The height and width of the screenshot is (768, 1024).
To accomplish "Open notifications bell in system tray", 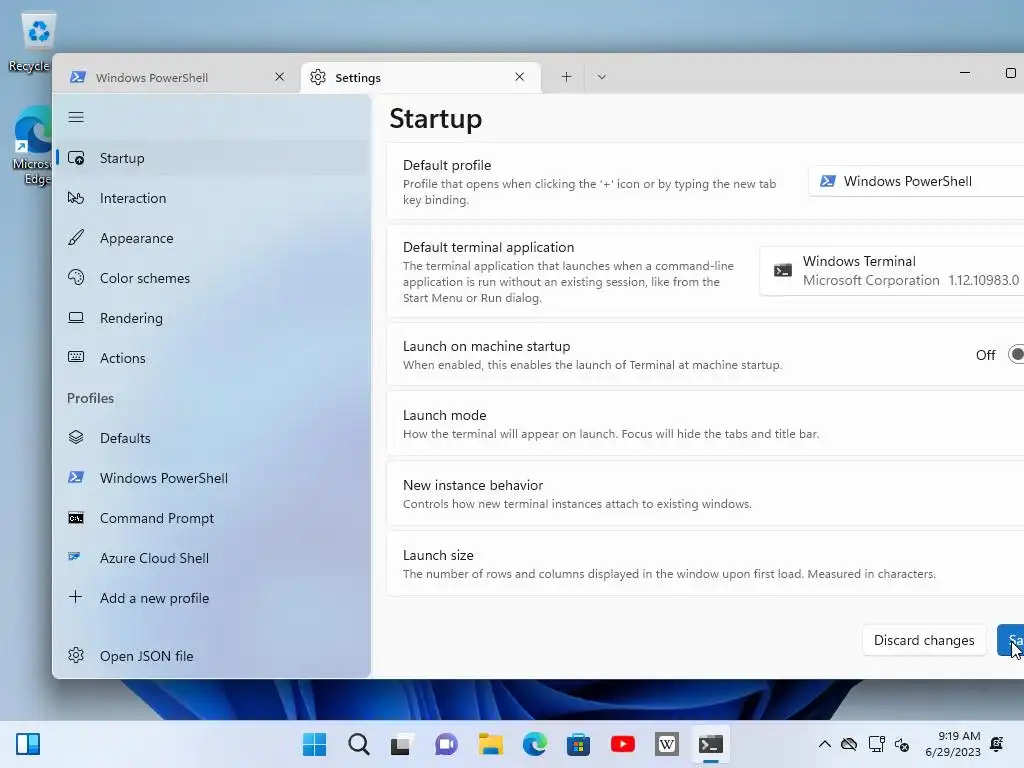I will click(997, 743).
